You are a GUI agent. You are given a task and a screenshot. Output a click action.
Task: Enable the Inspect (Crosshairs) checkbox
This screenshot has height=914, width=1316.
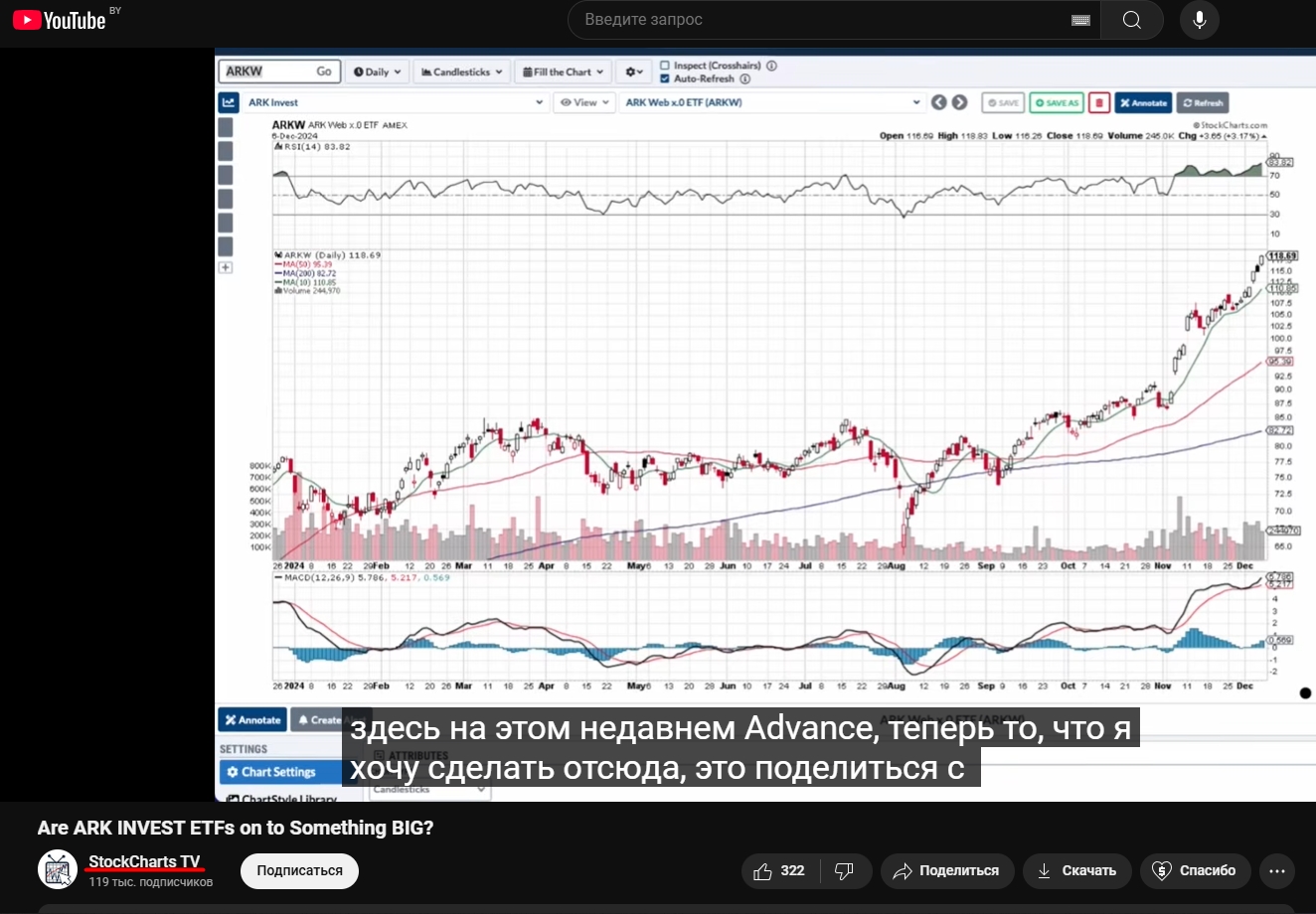pos(665,66)
